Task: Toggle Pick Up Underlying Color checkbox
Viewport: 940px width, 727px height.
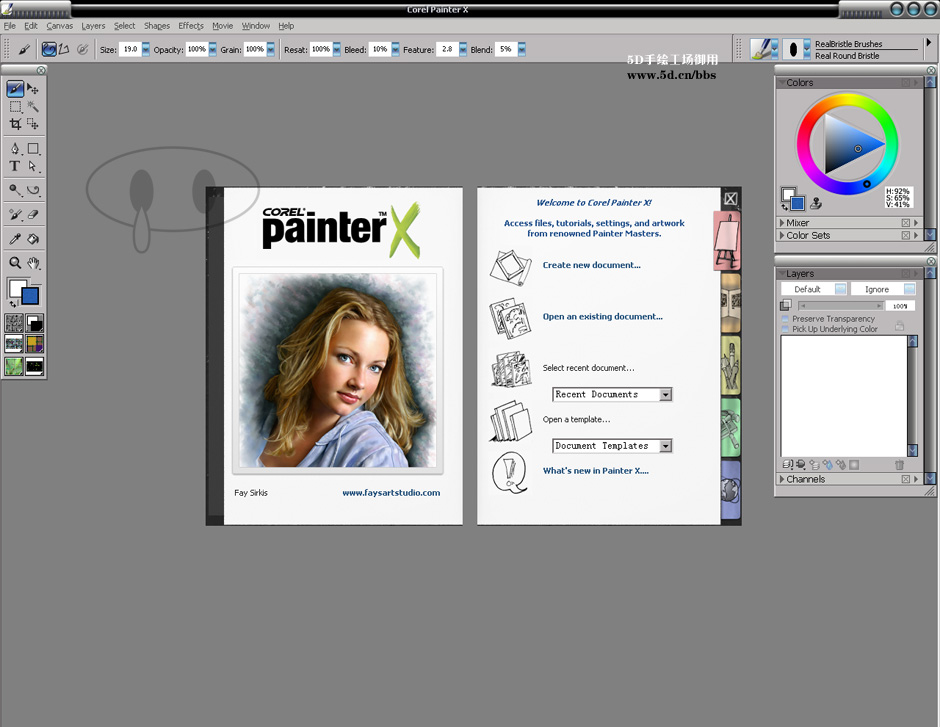Action: click(785, 329)
